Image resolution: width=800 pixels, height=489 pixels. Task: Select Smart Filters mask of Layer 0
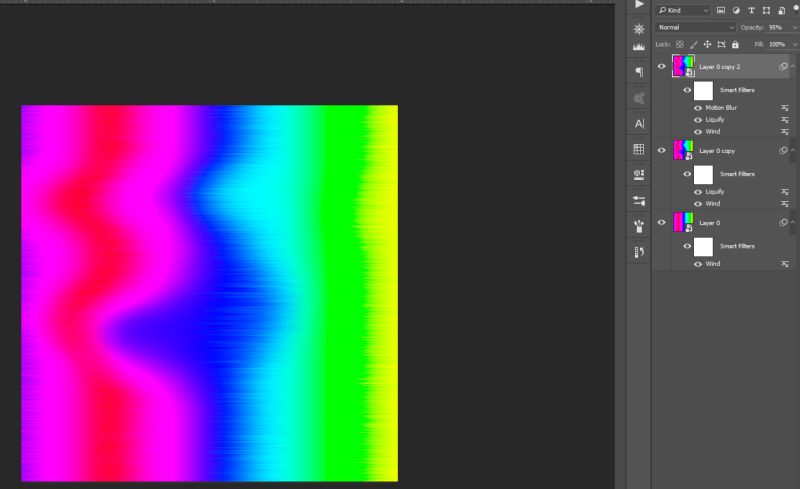pyautogui.click(x=703, y=247)
